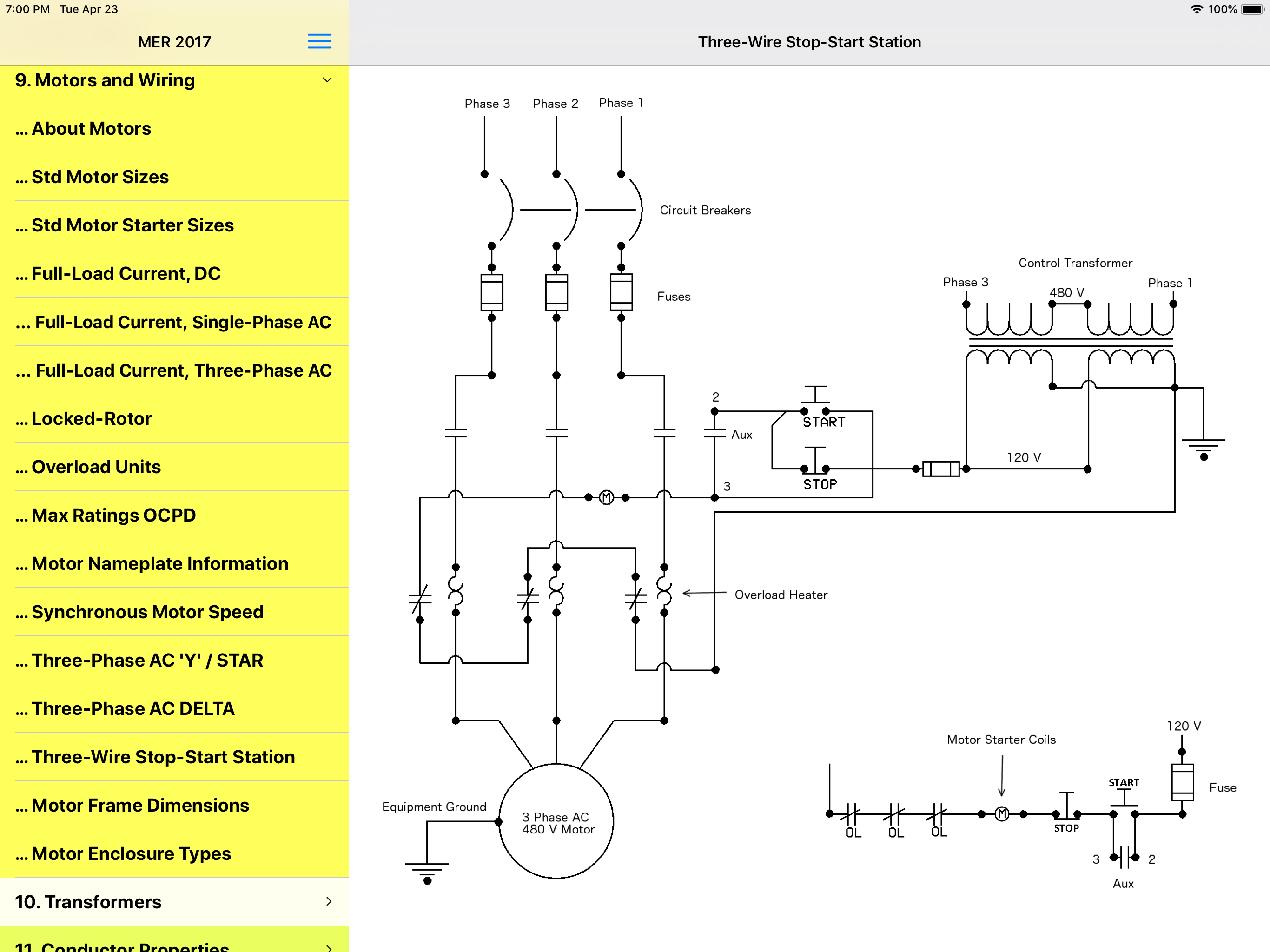Collapse the Motors and Wiring section

[327, 80]
